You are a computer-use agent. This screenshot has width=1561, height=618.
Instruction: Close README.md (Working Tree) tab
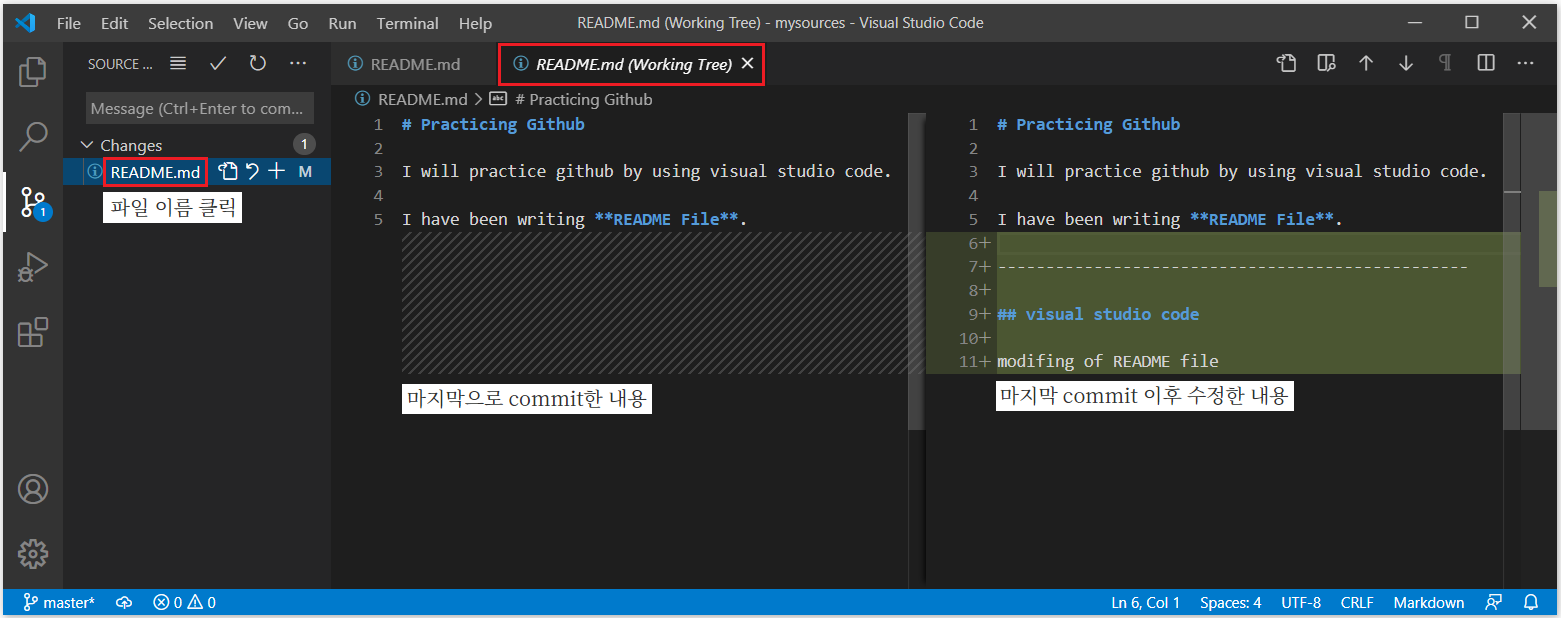pyautogui.click(x=747, y=63)
